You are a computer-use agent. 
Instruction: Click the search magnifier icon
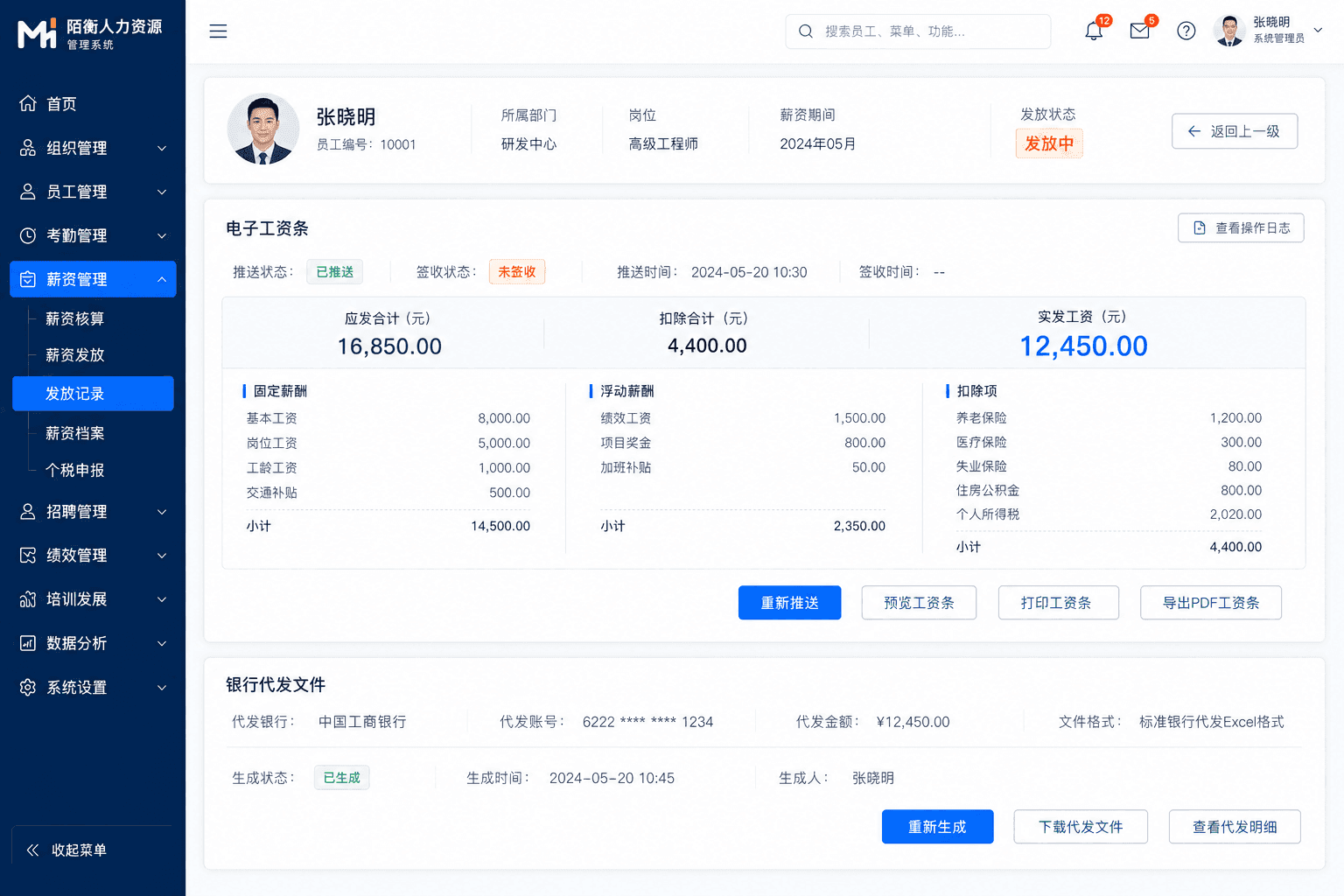[x=805, y=31]
